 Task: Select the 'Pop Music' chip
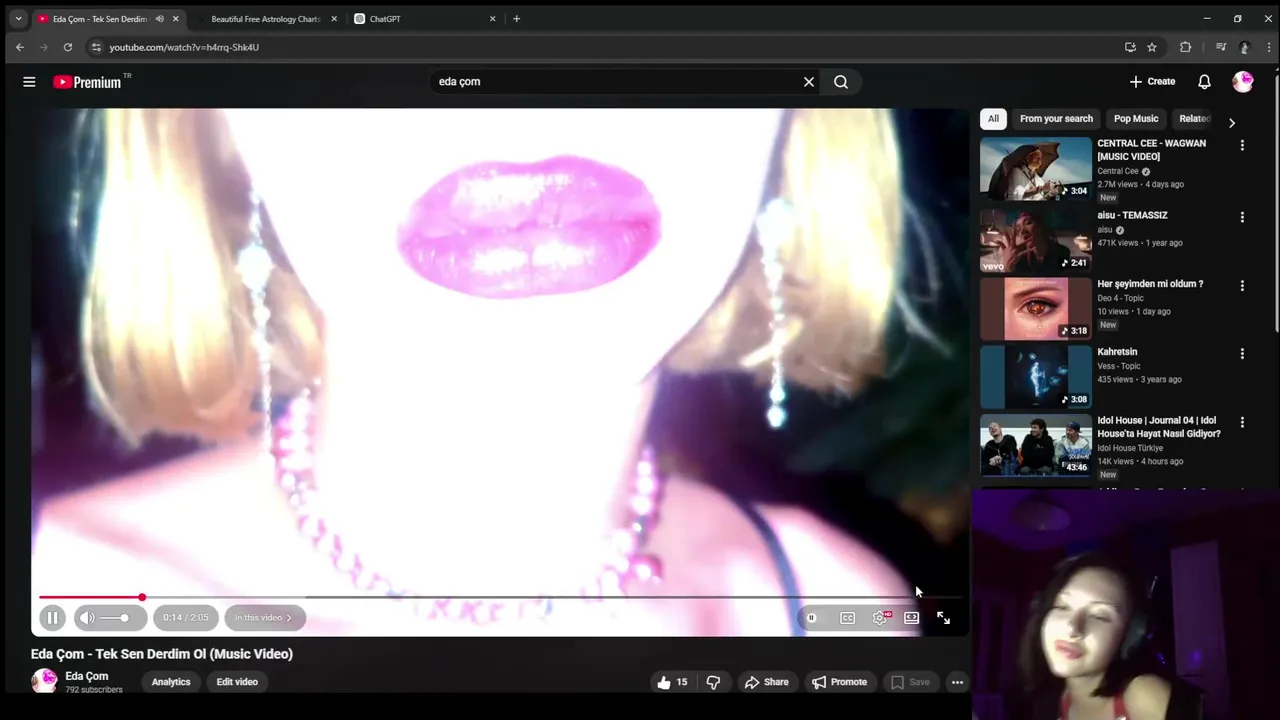(x=1136, y=118)
